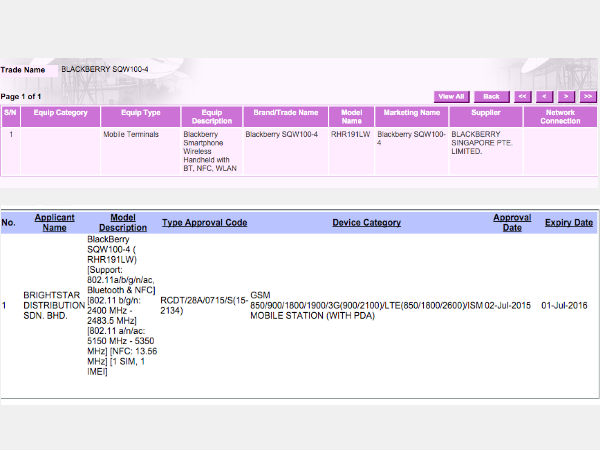Click the S/N column header
Viewport: 600px width, 450px height.
pyautogui.click(x=10, y=116)
